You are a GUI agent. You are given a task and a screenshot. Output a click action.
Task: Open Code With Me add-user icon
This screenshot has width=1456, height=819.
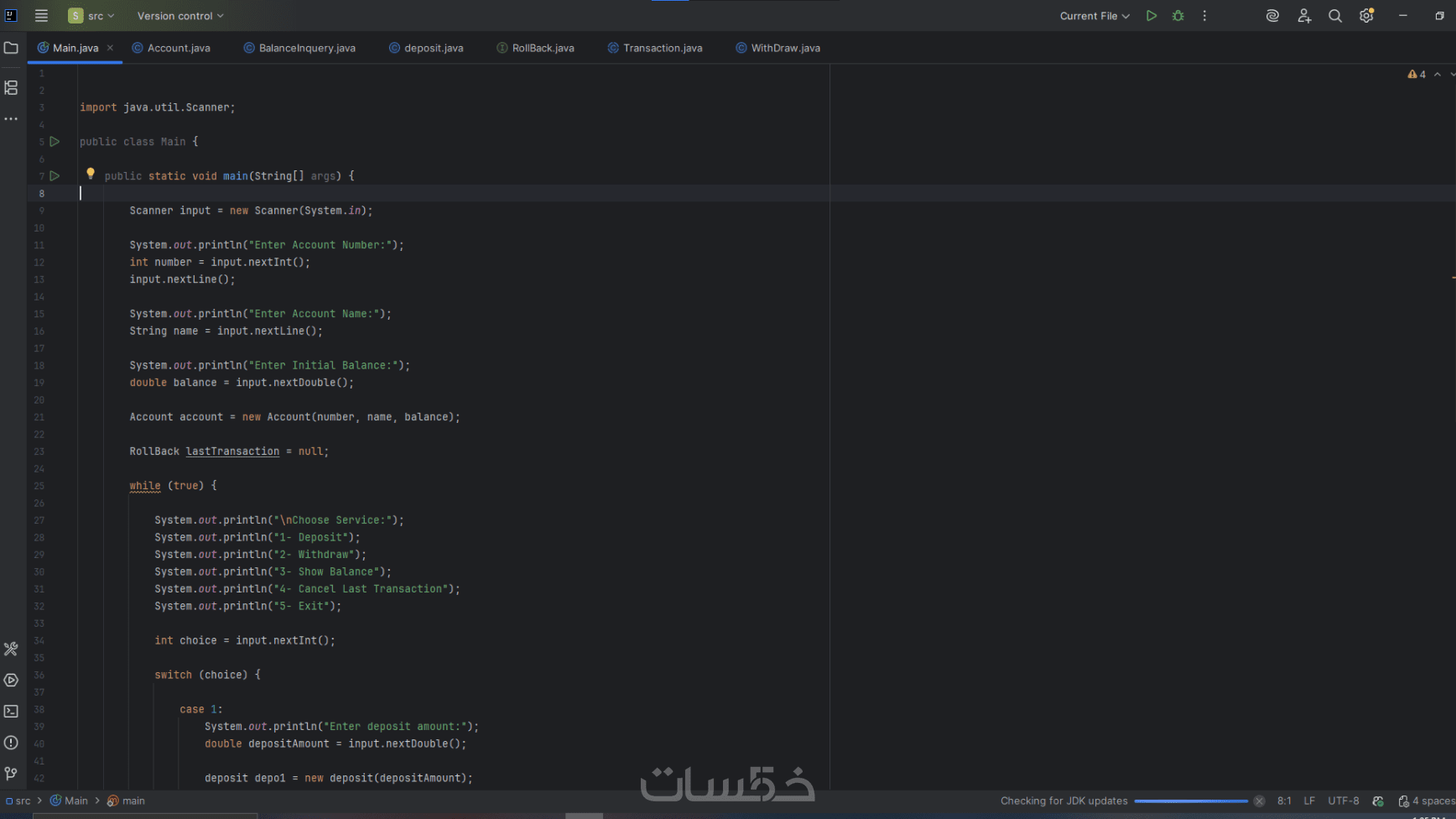(1304, 16)
